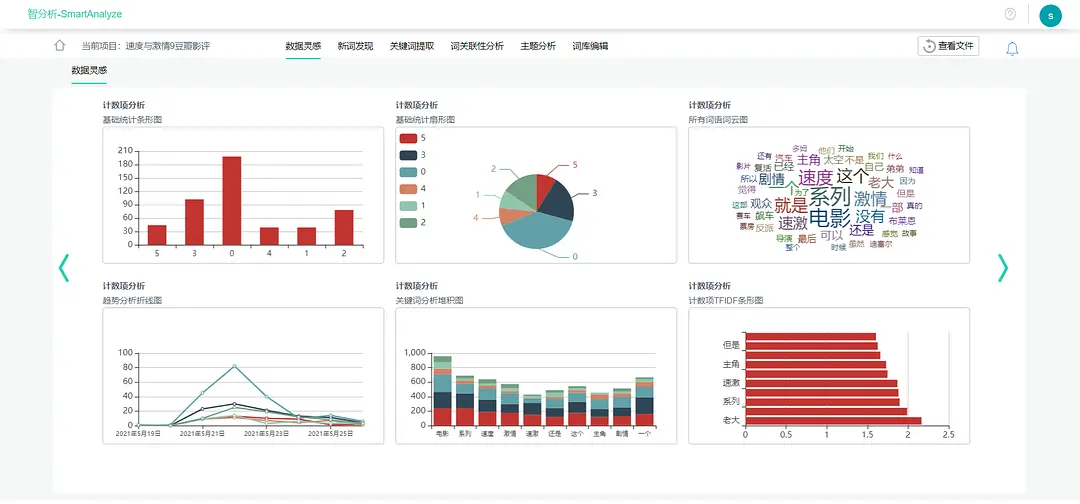Screen dimensions: 1080x504
Task: Click the tallest bar labeled 0
Action: [232, 200]
